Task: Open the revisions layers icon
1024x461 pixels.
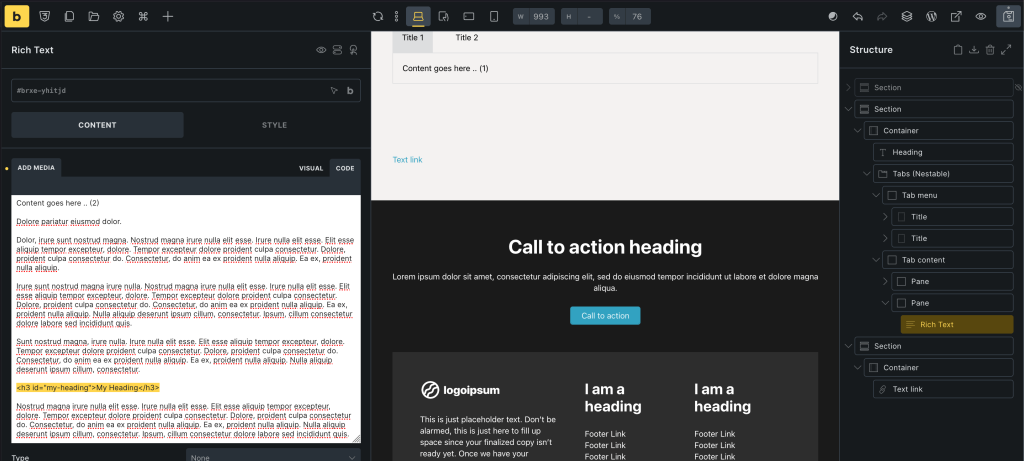Action: click(906, 16)
